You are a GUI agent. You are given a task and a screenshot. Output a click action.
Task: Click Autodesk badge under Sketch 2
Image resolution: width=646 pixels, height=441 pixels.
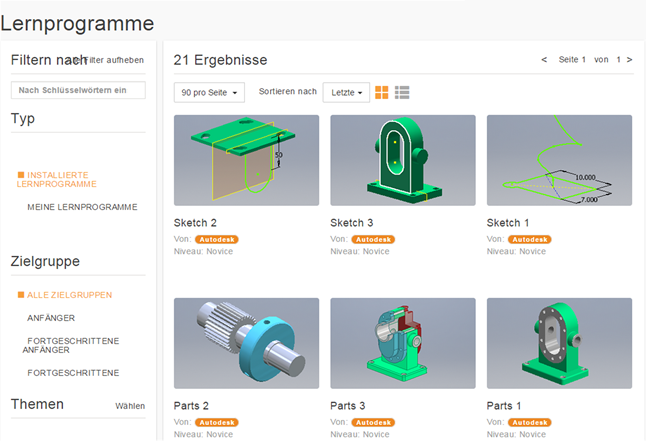217,239
